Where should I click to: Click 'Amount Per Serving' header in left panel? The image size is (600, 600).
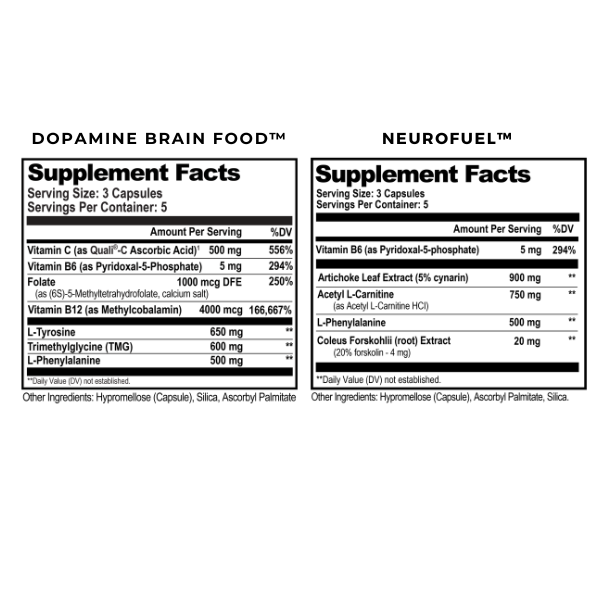pos(196,232)
